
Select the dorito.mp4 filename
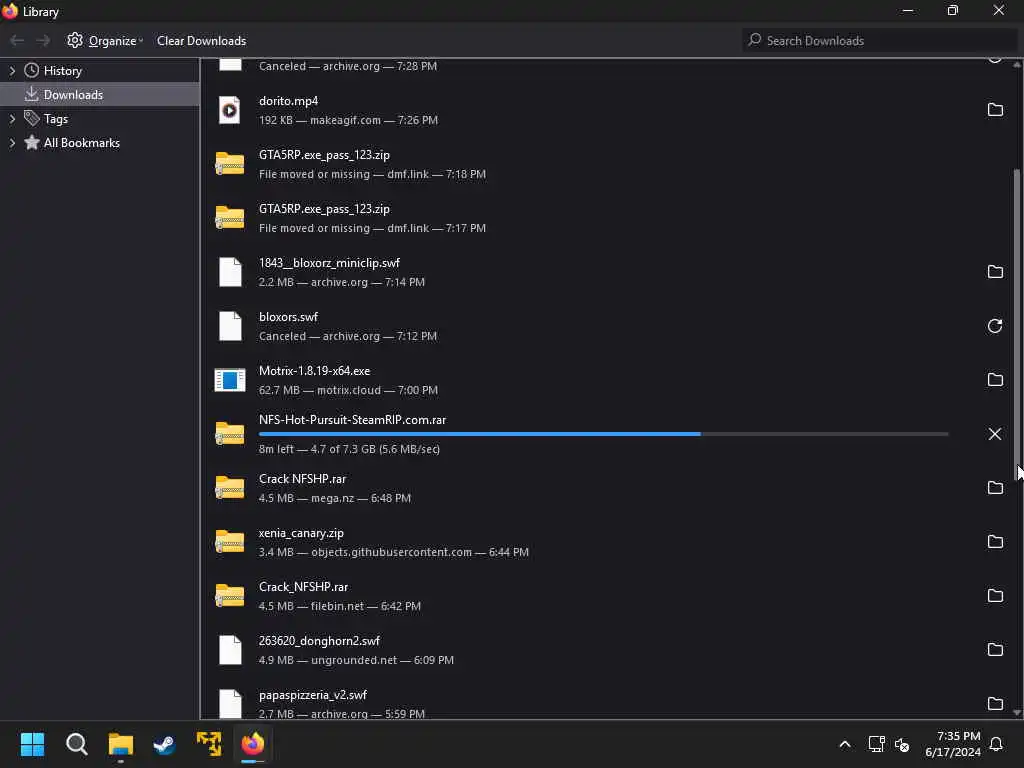(288, 101)
